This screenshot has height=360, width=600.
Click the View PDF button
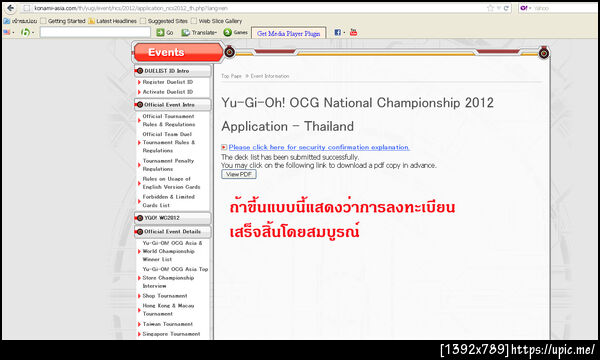coord(239,174)
